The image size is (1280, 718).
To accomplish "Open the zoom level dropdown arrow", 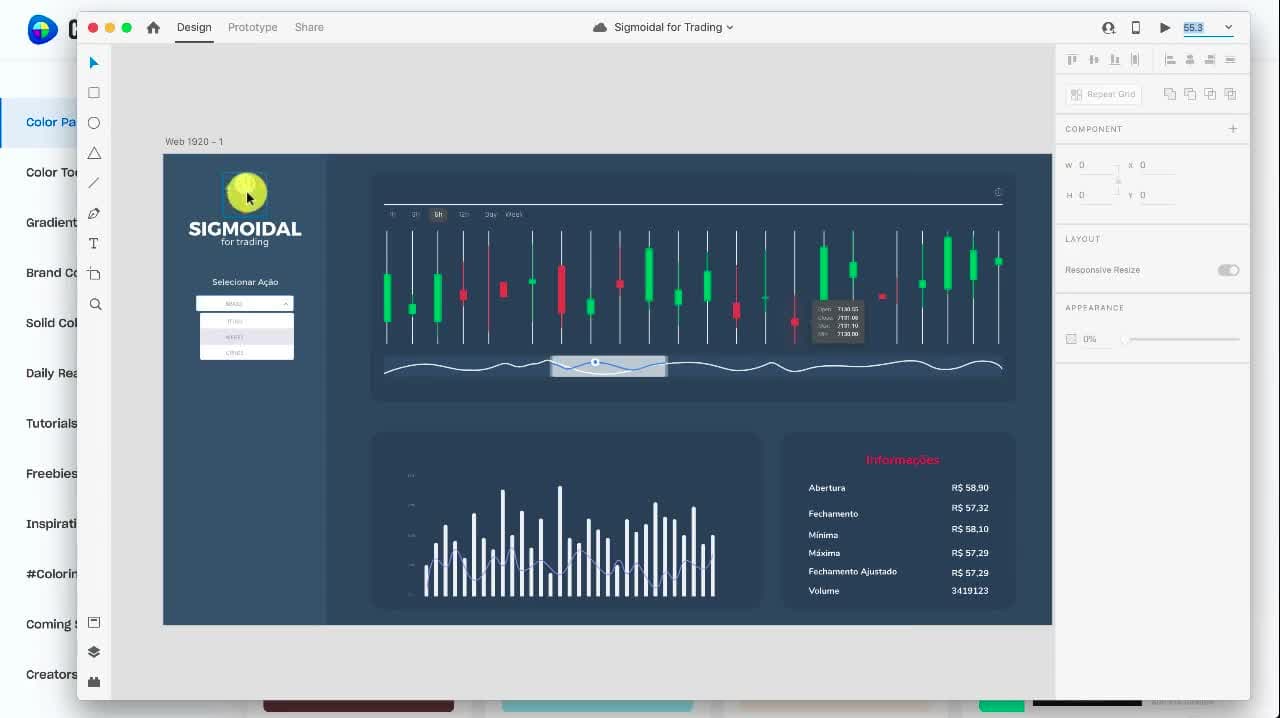I will point(1228,28).
